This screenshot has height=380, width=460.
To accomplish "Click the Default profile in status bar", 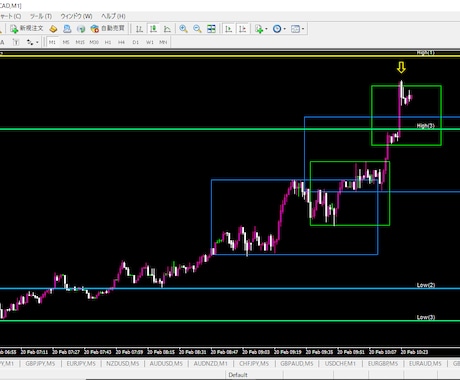I will pyautogui.click(x=238, y=375).
